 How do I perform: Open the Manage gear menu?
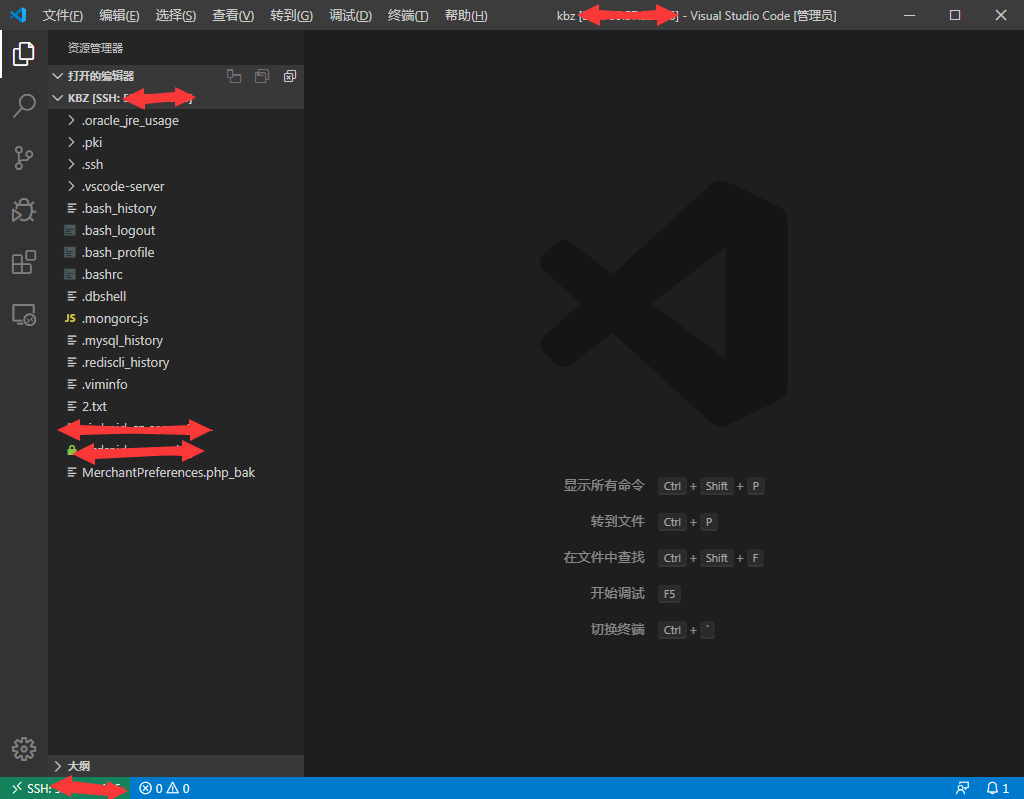(x=23, y=748)
